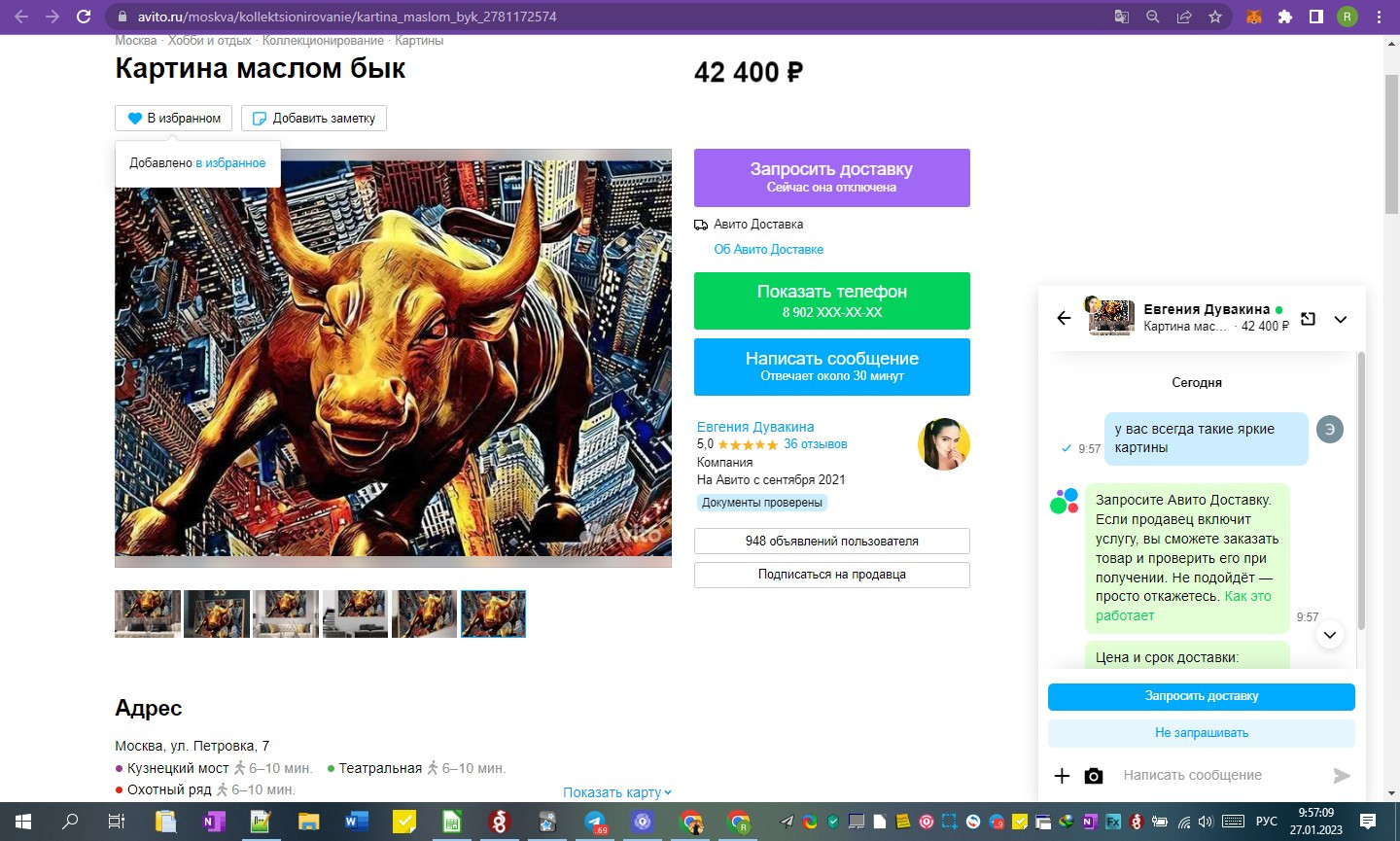This screenshot has height=841, width=1400.
Task: Open the yellow checkmark notes app in taskbar
Action: (x=403, y=822)
